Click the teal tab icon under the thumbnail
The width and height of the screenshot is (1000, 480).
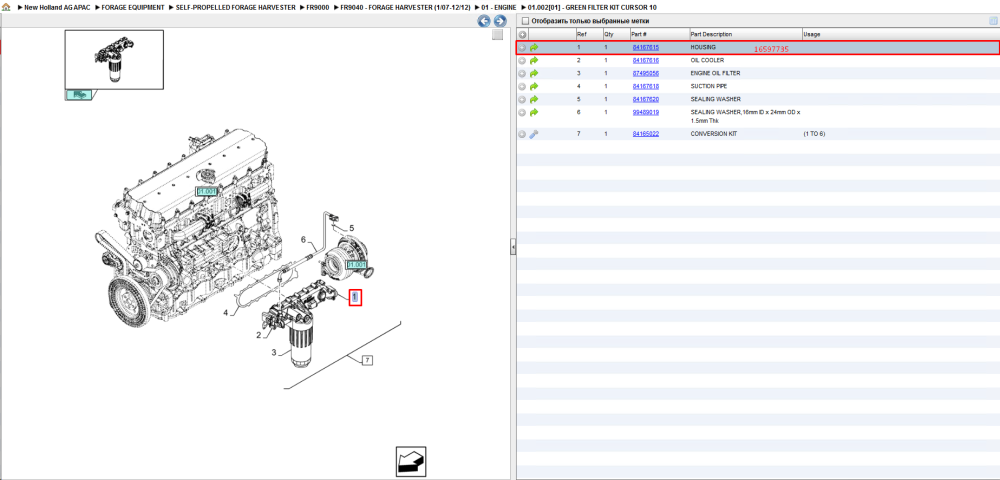tap(79, 94)
